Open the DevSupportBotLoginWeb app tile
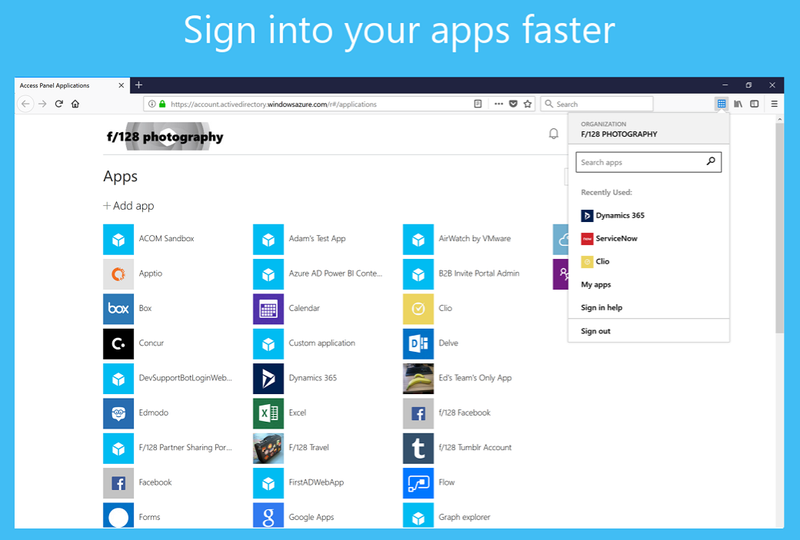Viewport: 800px width, 540px height. 118,378
